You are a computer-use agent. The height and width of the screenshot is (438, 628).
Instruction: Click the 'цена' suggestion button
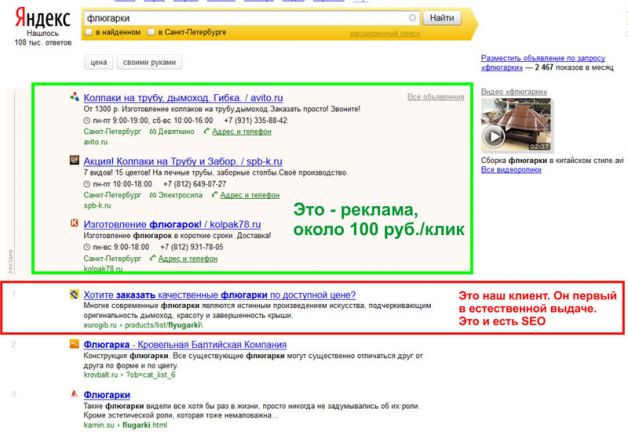(x=99, y=62)
